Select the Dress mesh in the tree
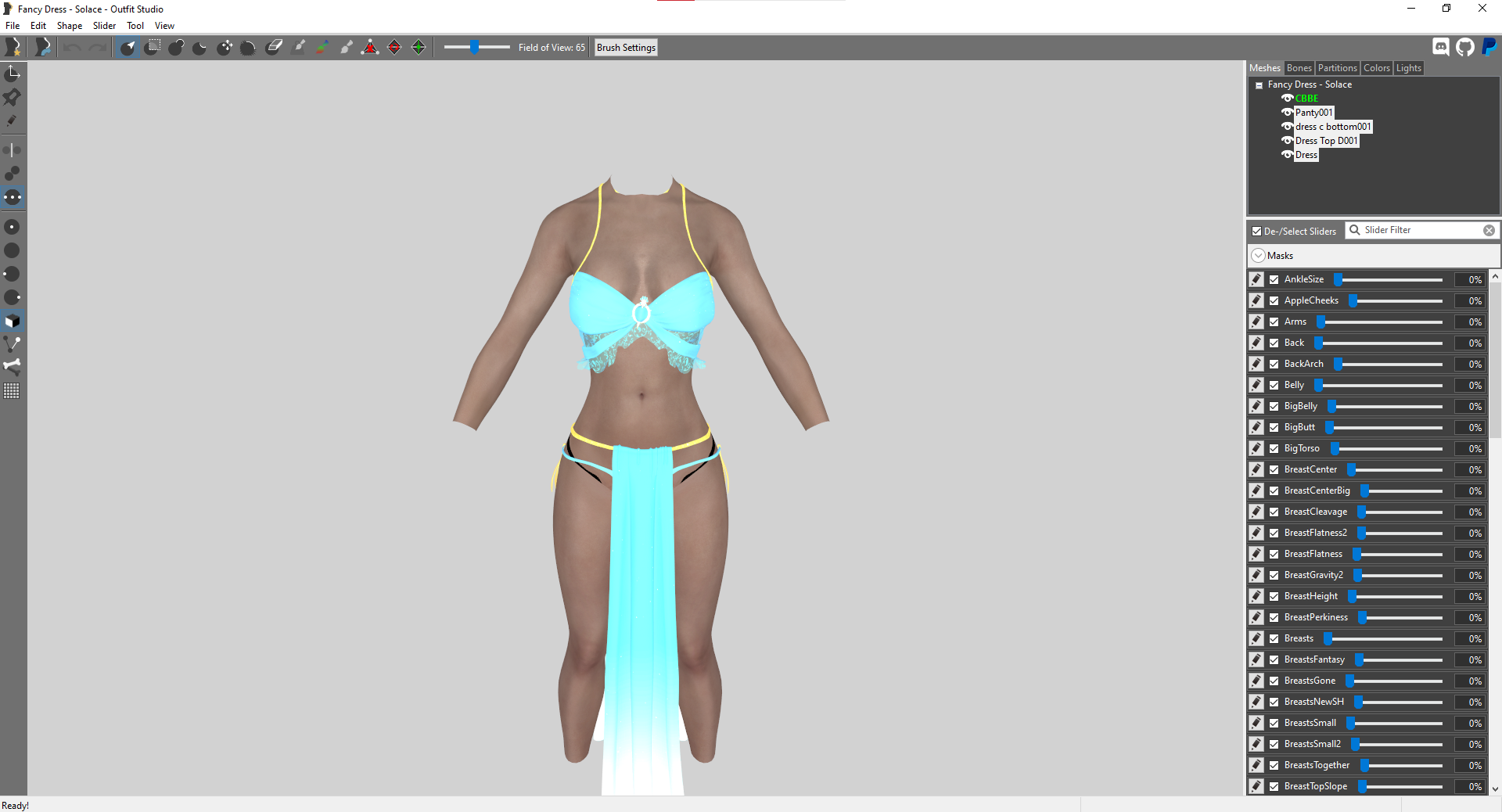 1306,155
